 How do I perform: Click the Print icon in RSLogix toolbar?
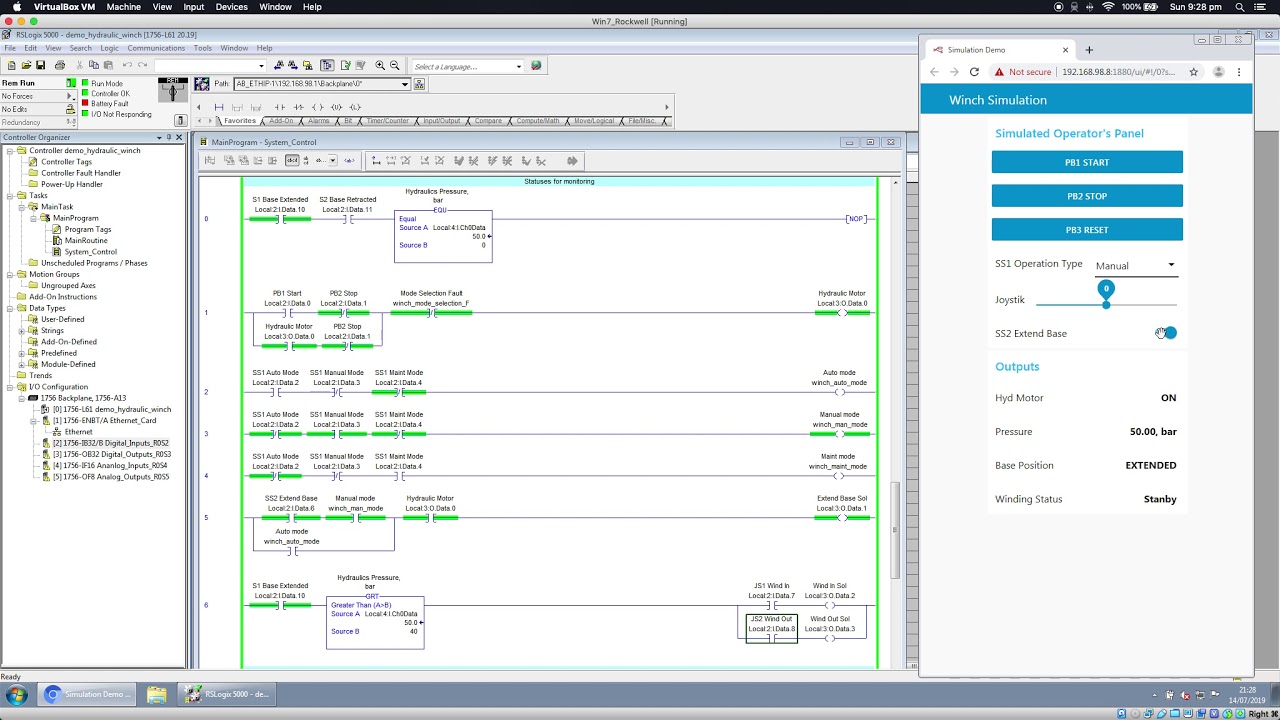(60, 65)
